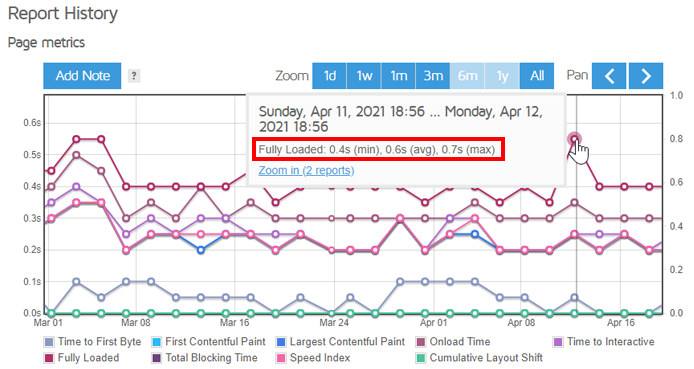Image resolution: width=694 pixels, height=369 pixels.
Task: Click the Fully Loaded legend label
Action: 89,358
